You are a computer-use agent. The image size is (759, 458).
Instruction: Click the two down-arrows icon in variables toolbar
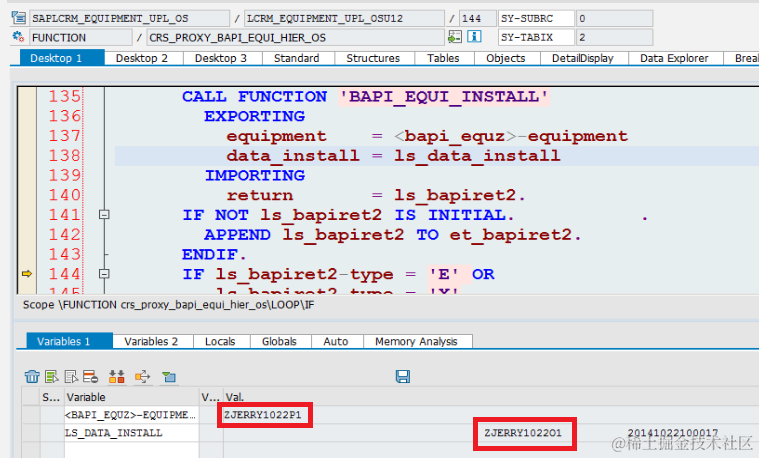coord(117,376)
